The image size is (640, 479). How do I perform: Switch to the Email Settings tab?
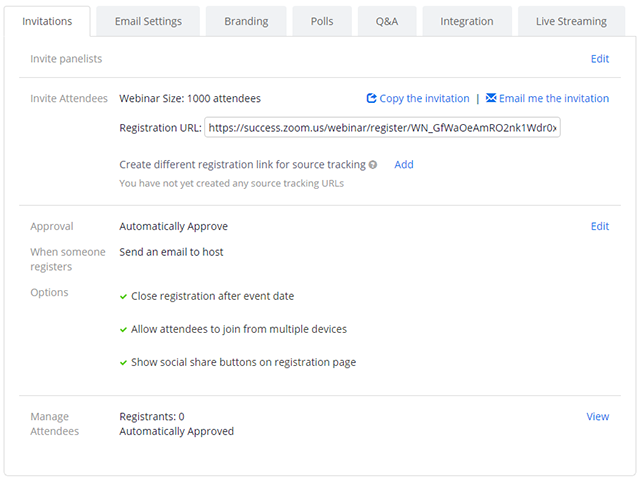click(x=147, y=21)
